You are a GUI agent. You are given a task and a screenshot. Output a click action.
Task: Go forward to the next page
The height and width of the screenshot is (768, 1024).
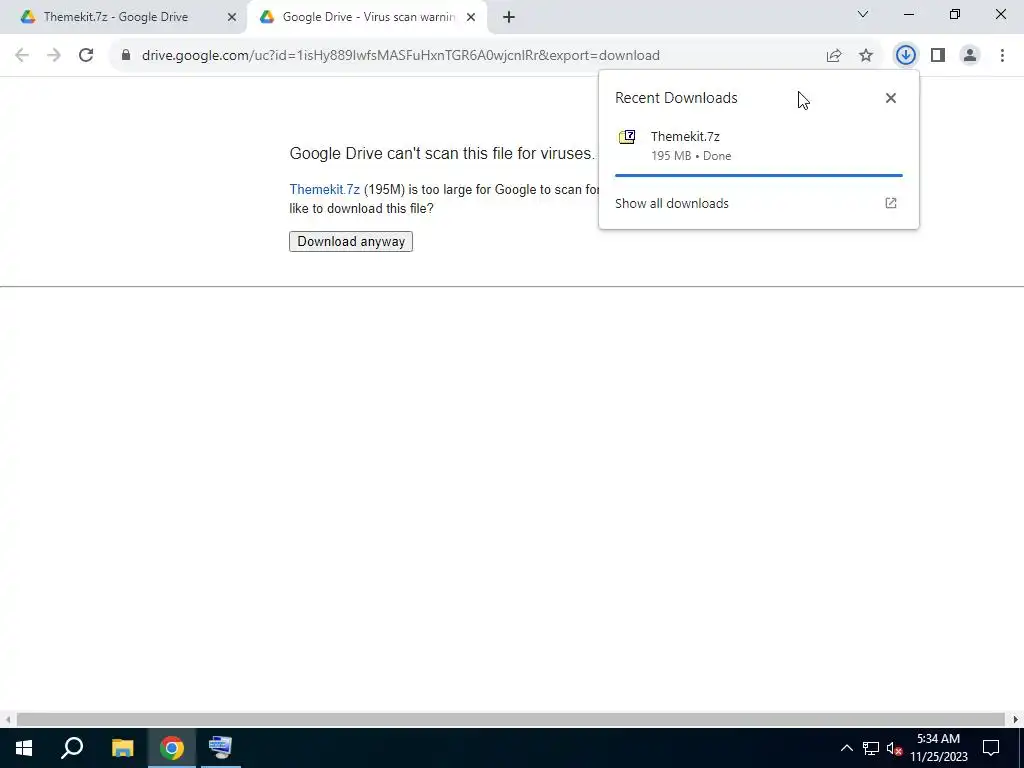[54, 55]
